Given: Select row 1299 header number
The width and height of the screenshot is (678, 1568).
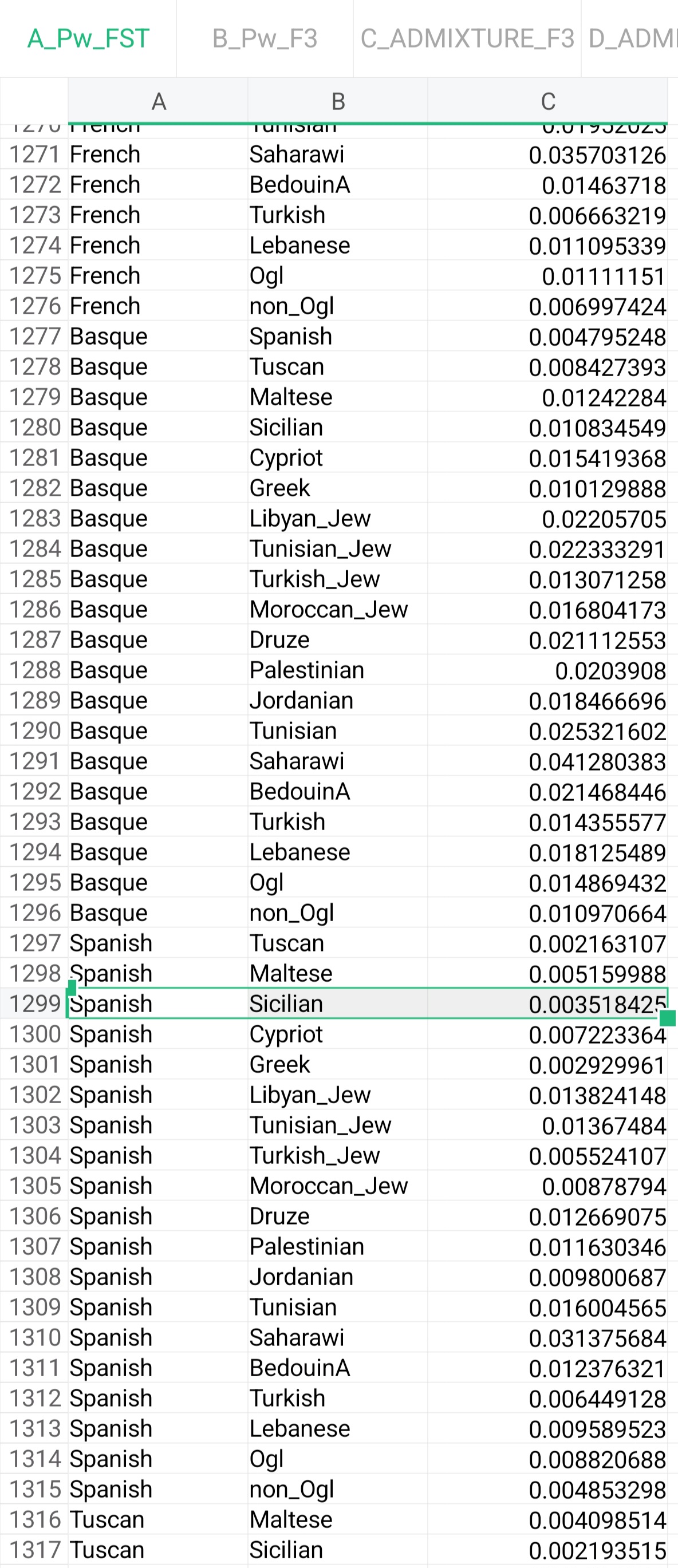Looking at the screenshot, I should point(34,1003).
